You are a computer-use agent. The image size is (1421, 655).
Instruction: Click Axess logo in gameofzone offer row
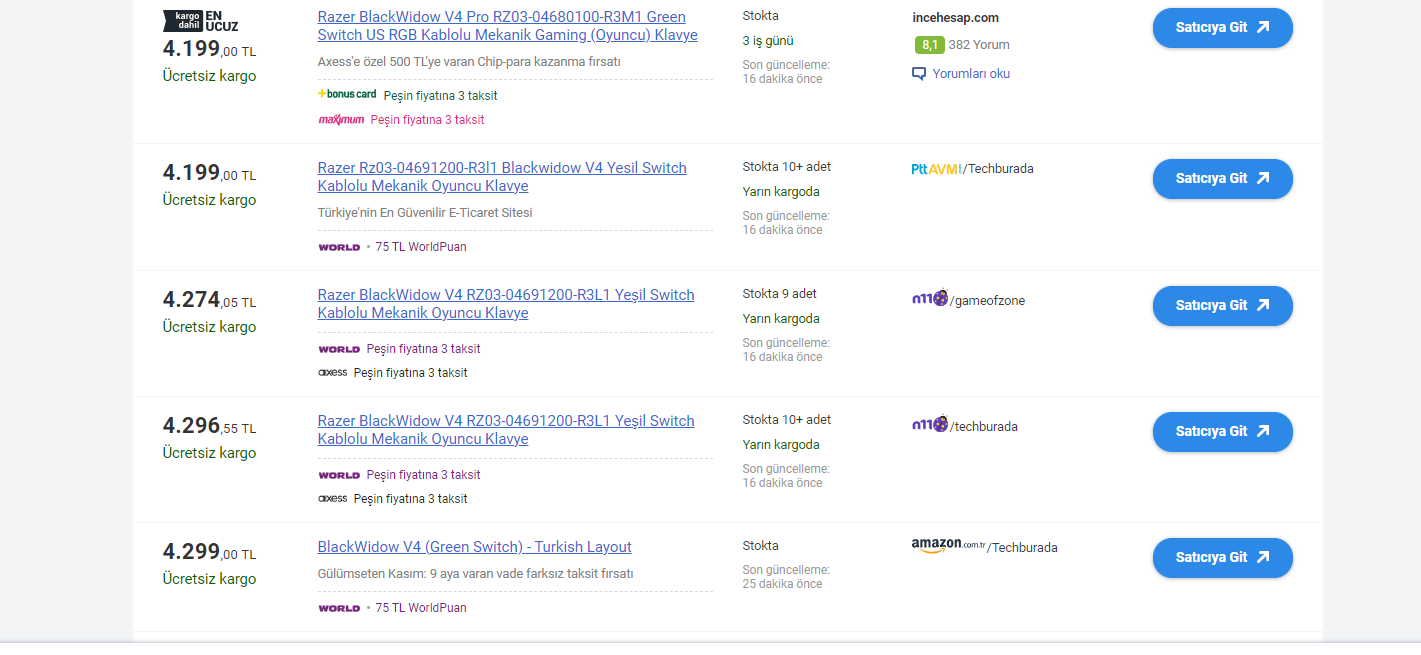[x=333, y=373]
